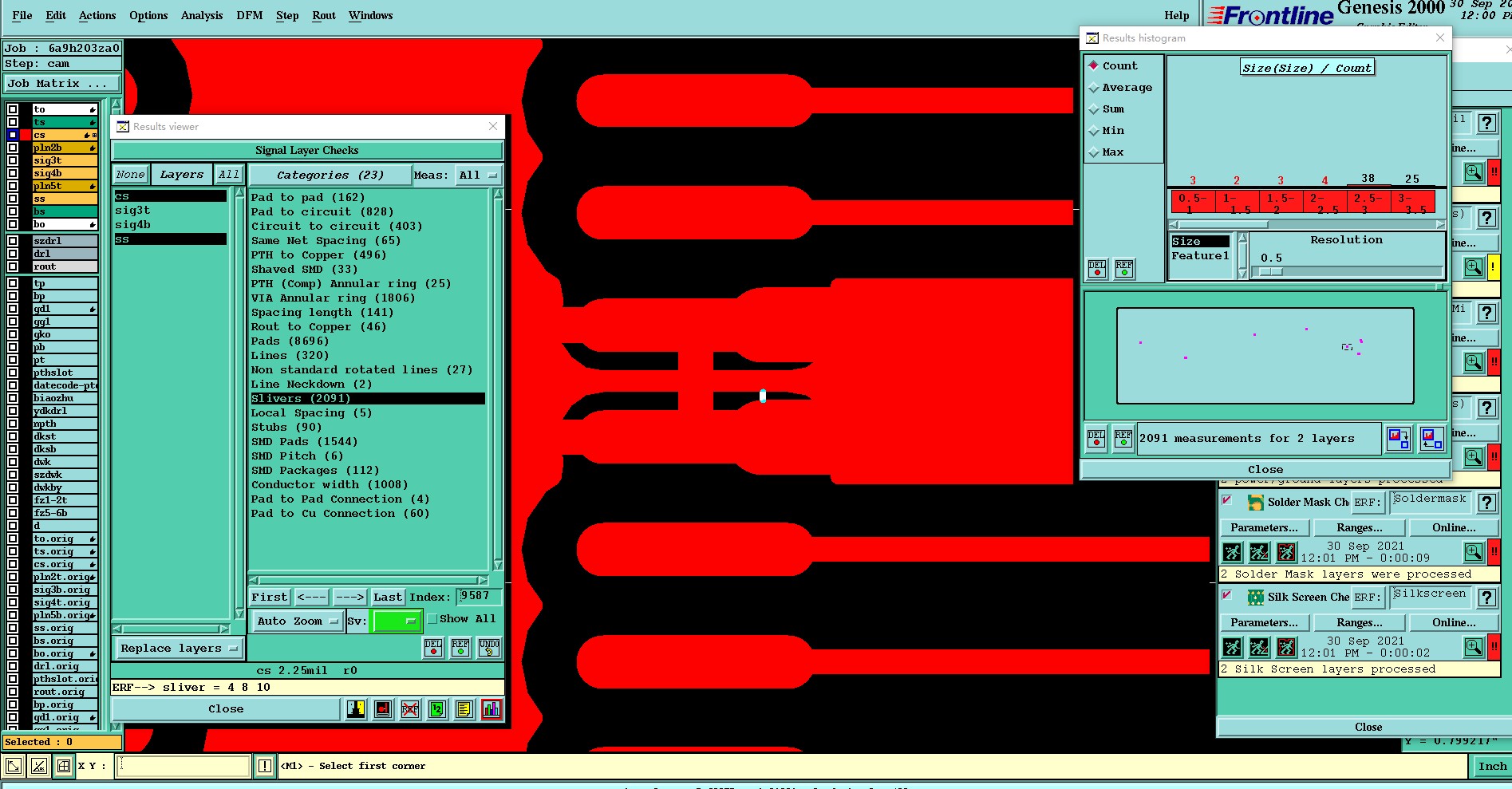Open Parameters for Solder Mask check
This screenshot has height=789, width=1512.
[1264, 528]
